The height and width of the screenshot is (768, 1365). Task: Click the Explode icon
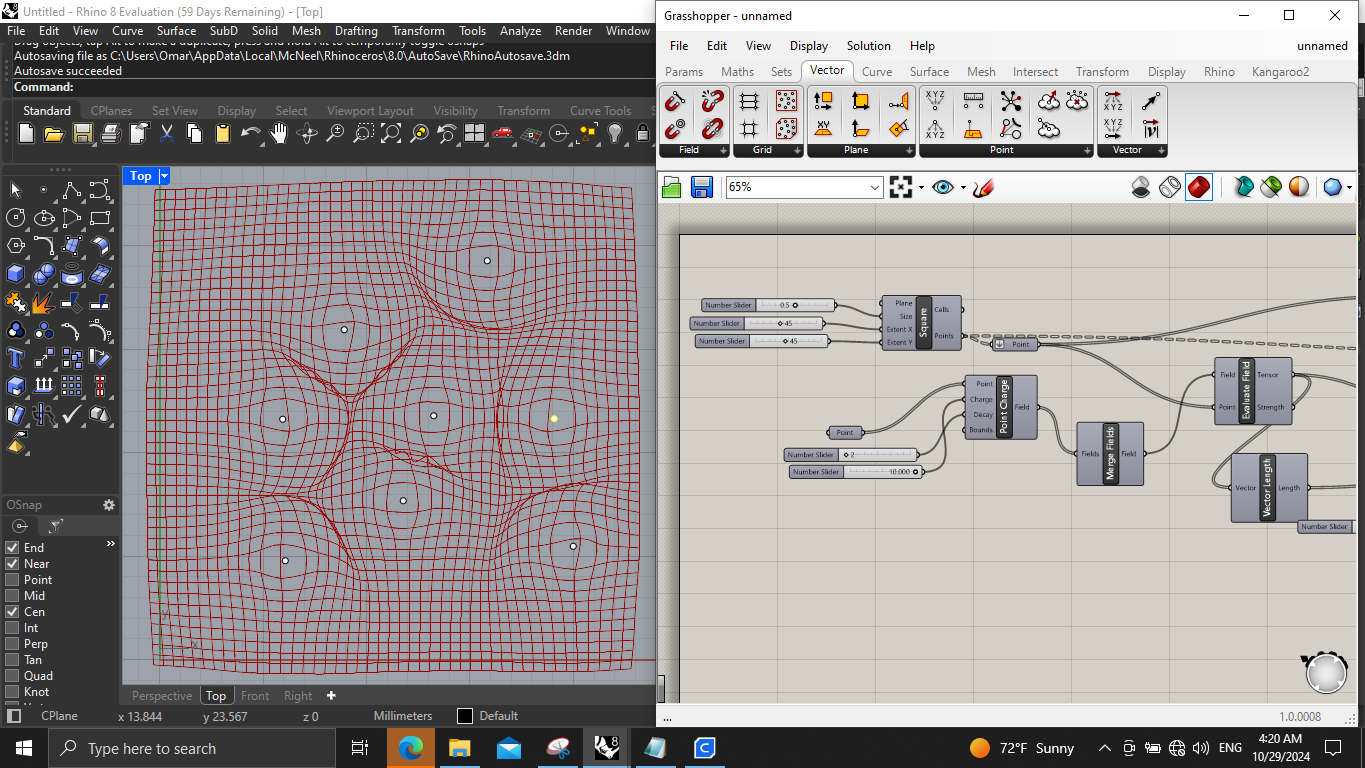[x=43, y=301]
